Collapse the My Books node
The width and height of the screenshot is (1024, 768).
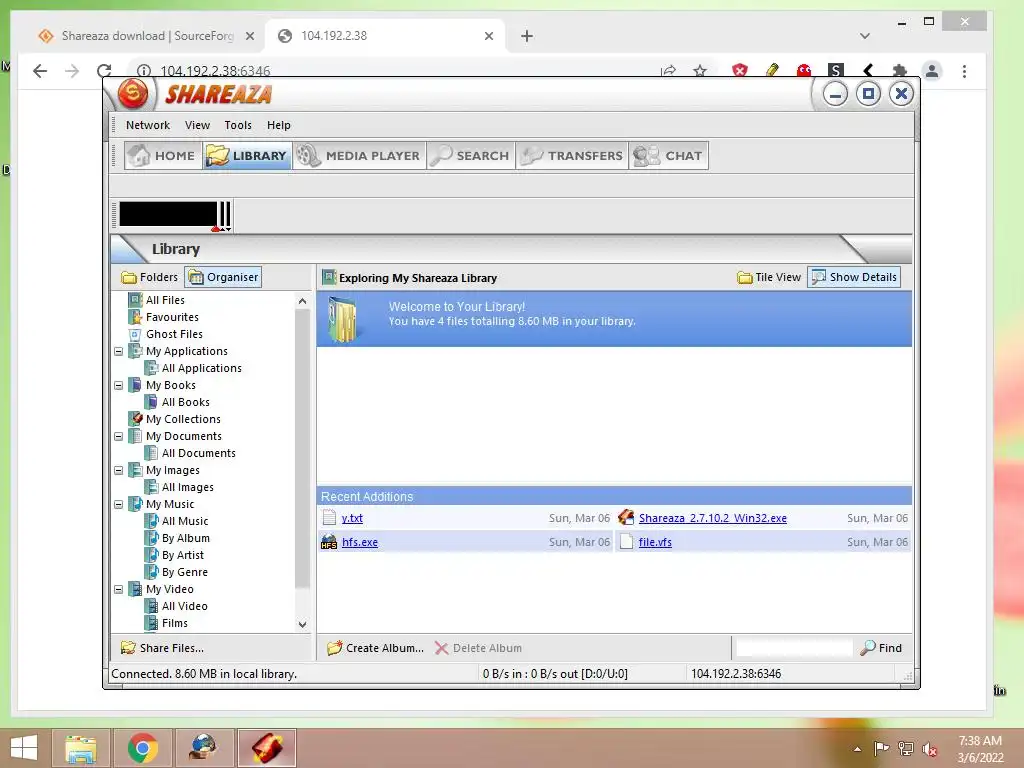(x=118, y=385)
